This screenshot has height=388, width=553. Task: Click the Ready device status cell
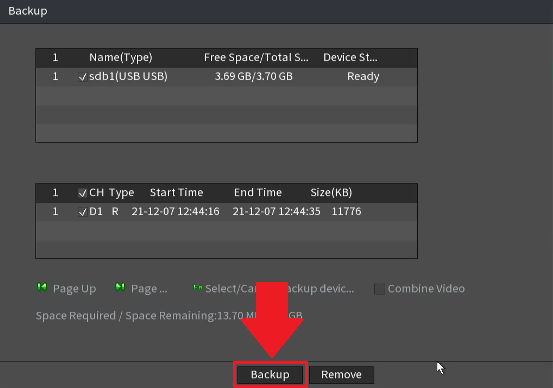point(363,76)
